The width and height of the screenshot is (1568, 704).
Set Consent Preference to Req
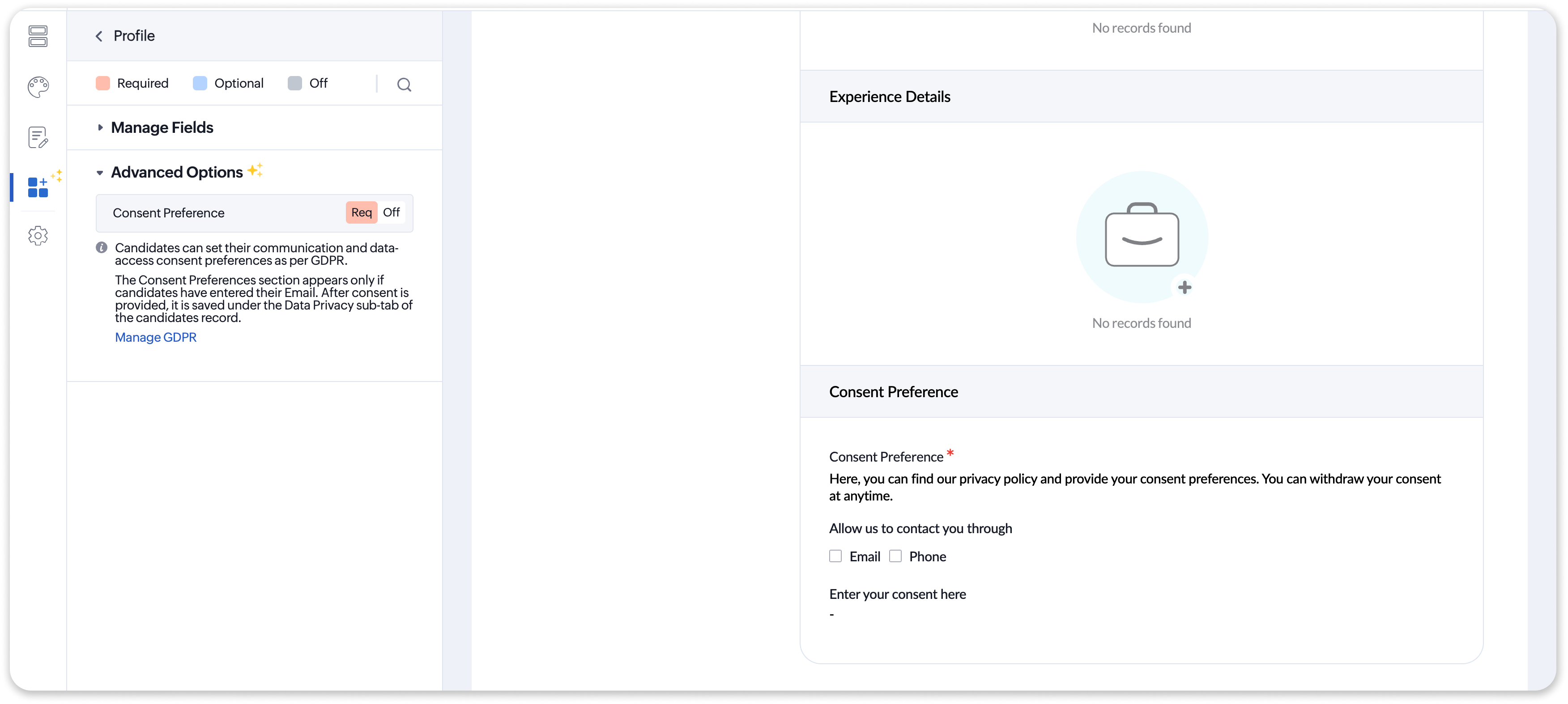coord(361,212)
